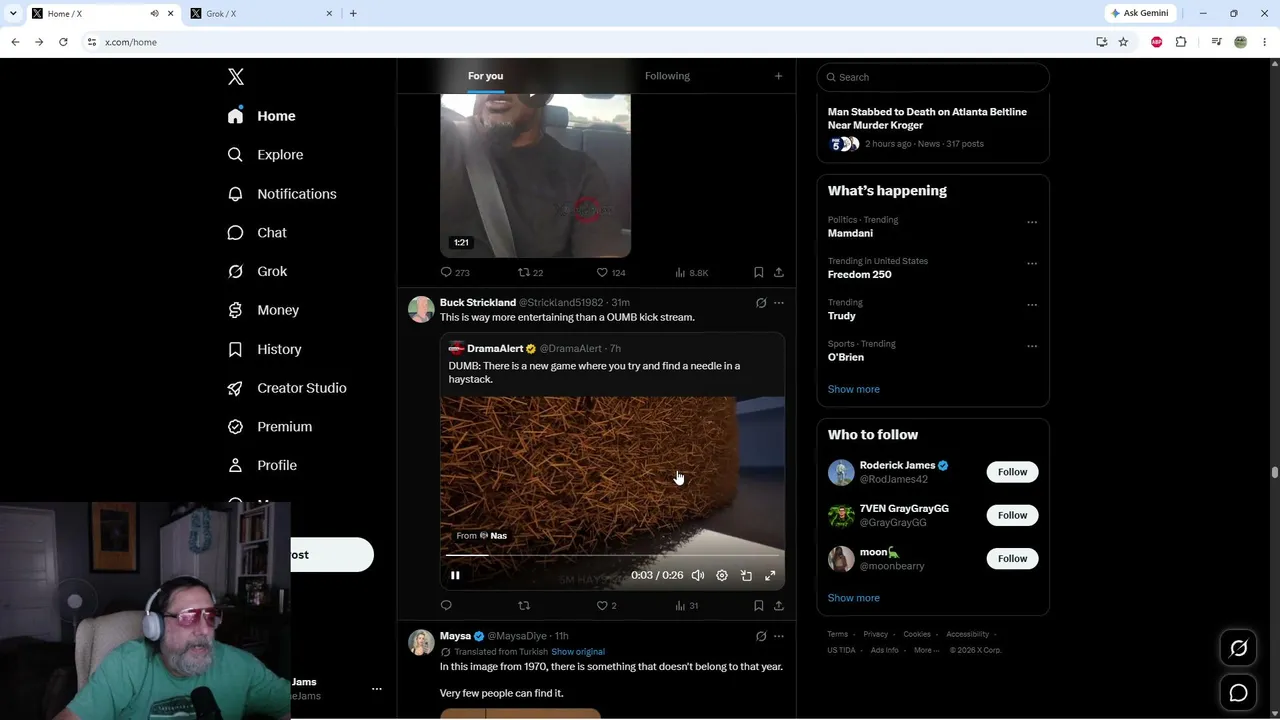Mute the Home / X browser tab

154,14
